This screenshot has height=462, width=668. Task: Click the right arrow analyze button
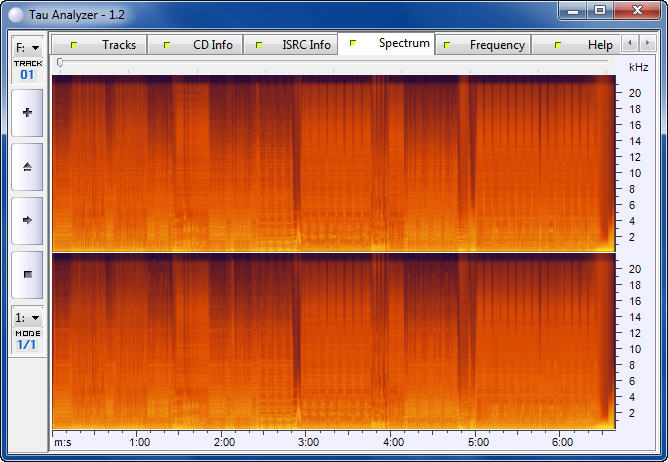[27, 220]
